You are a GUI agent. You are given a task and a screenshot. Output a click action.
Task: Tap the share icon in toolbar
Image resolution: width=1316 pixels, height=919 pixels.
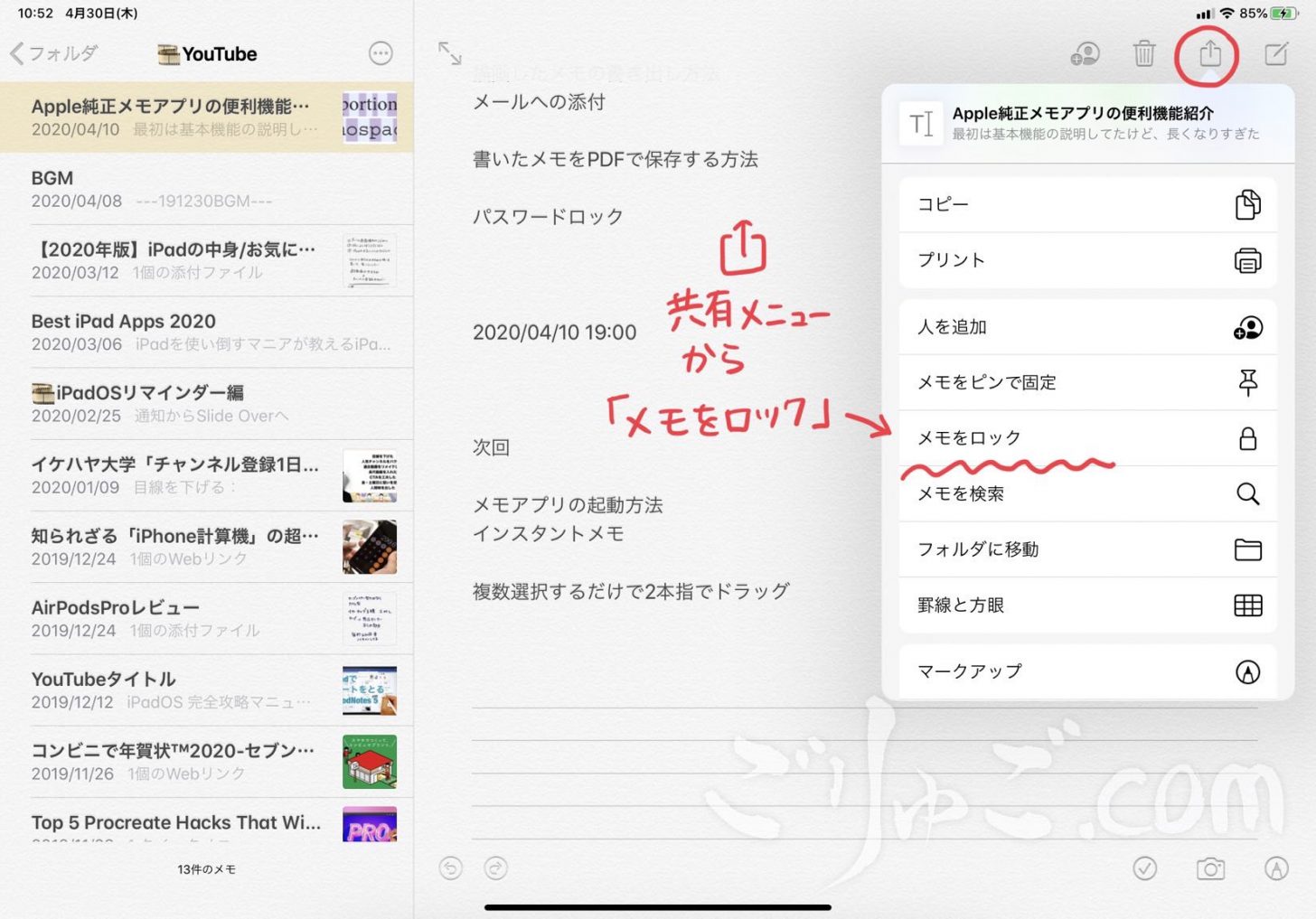pos(1209,54)
